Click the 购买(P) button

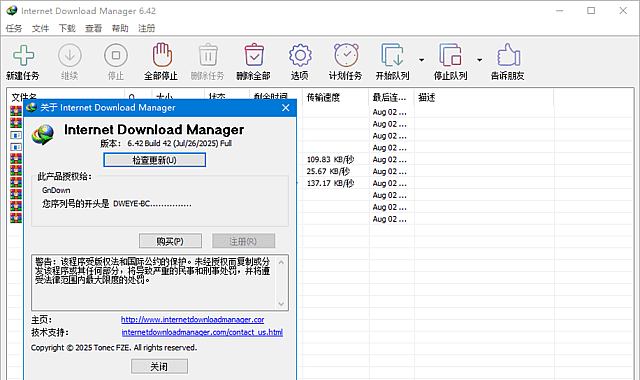coord(170,241)
